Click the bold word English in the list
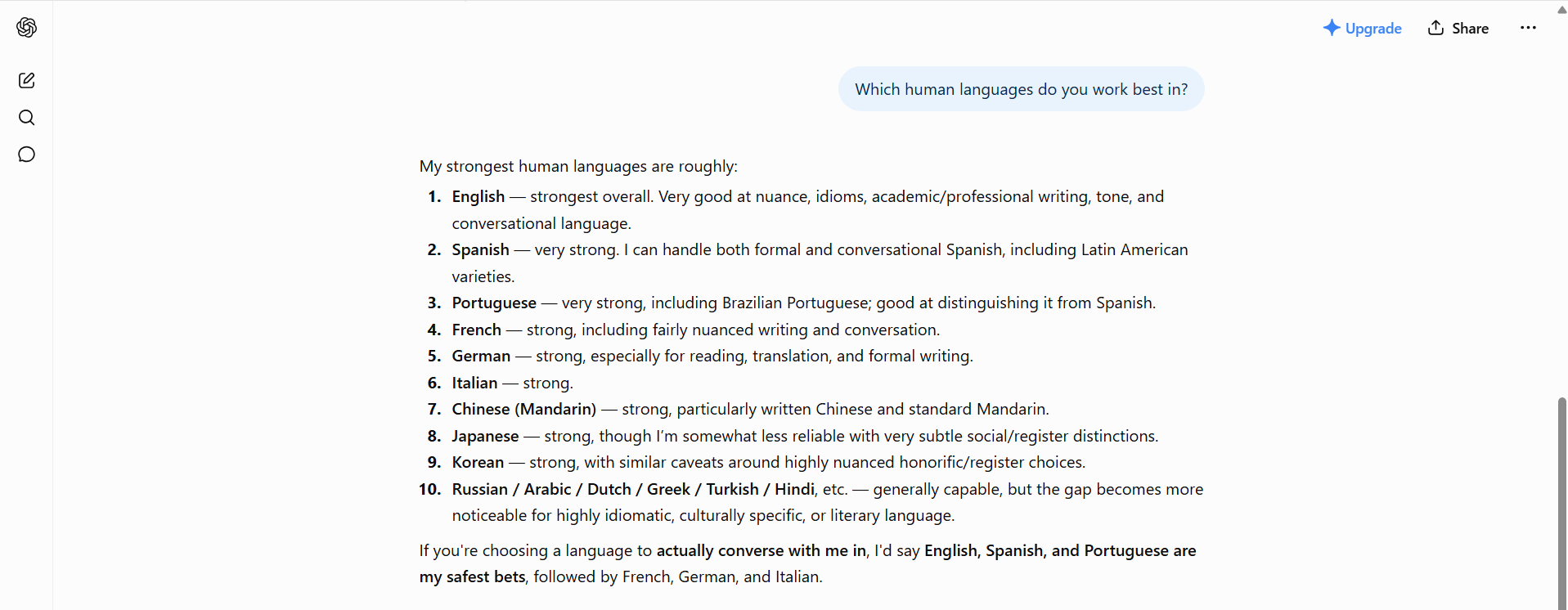Screen dimensions: 1568x610 (x=478, y=197)
